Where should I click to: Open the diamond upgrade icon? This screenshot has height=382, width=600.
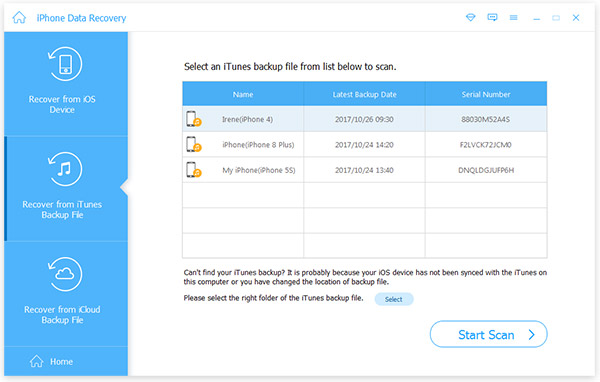coord(470,18)
